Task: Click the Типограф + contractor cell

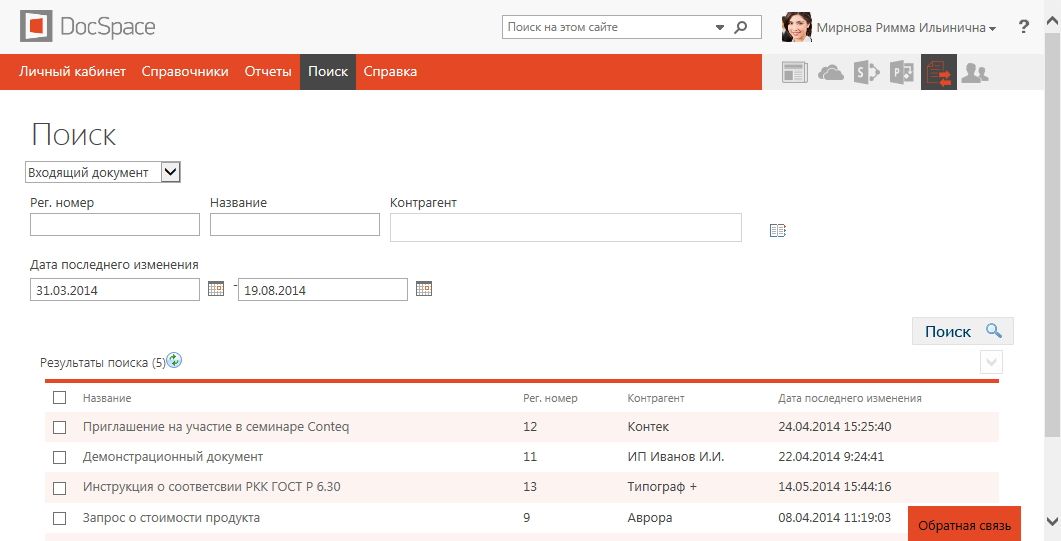Action: 662,487
